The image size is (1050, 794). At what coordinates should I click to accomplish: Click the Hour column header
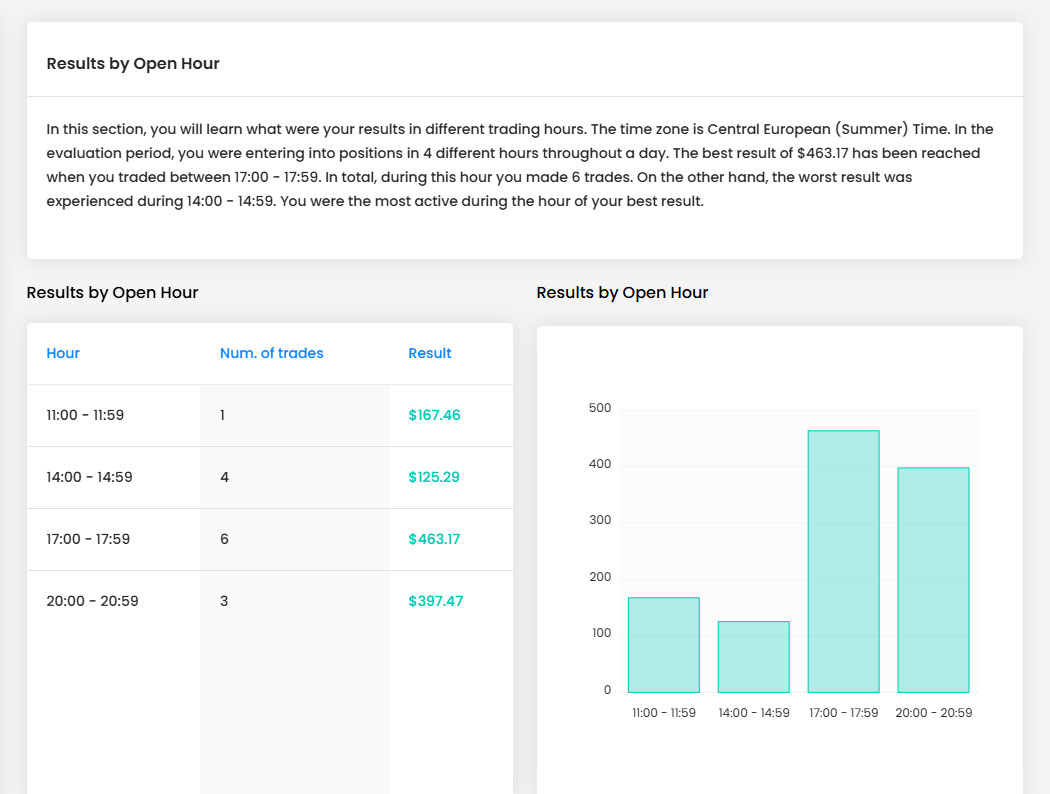coord(63,353)
